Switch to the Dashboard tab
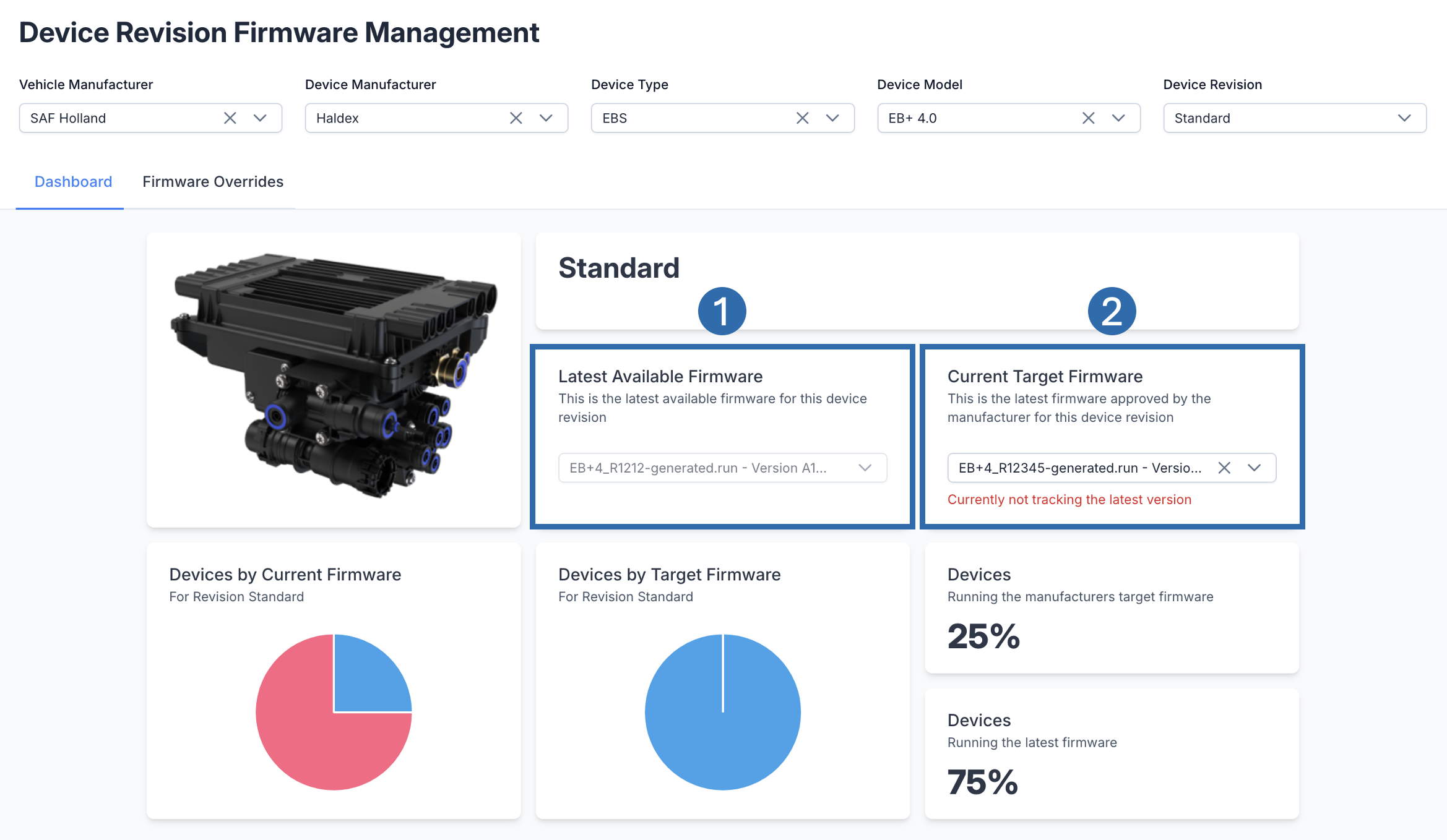Screen dimensions: 1447x840 [73, 182]
